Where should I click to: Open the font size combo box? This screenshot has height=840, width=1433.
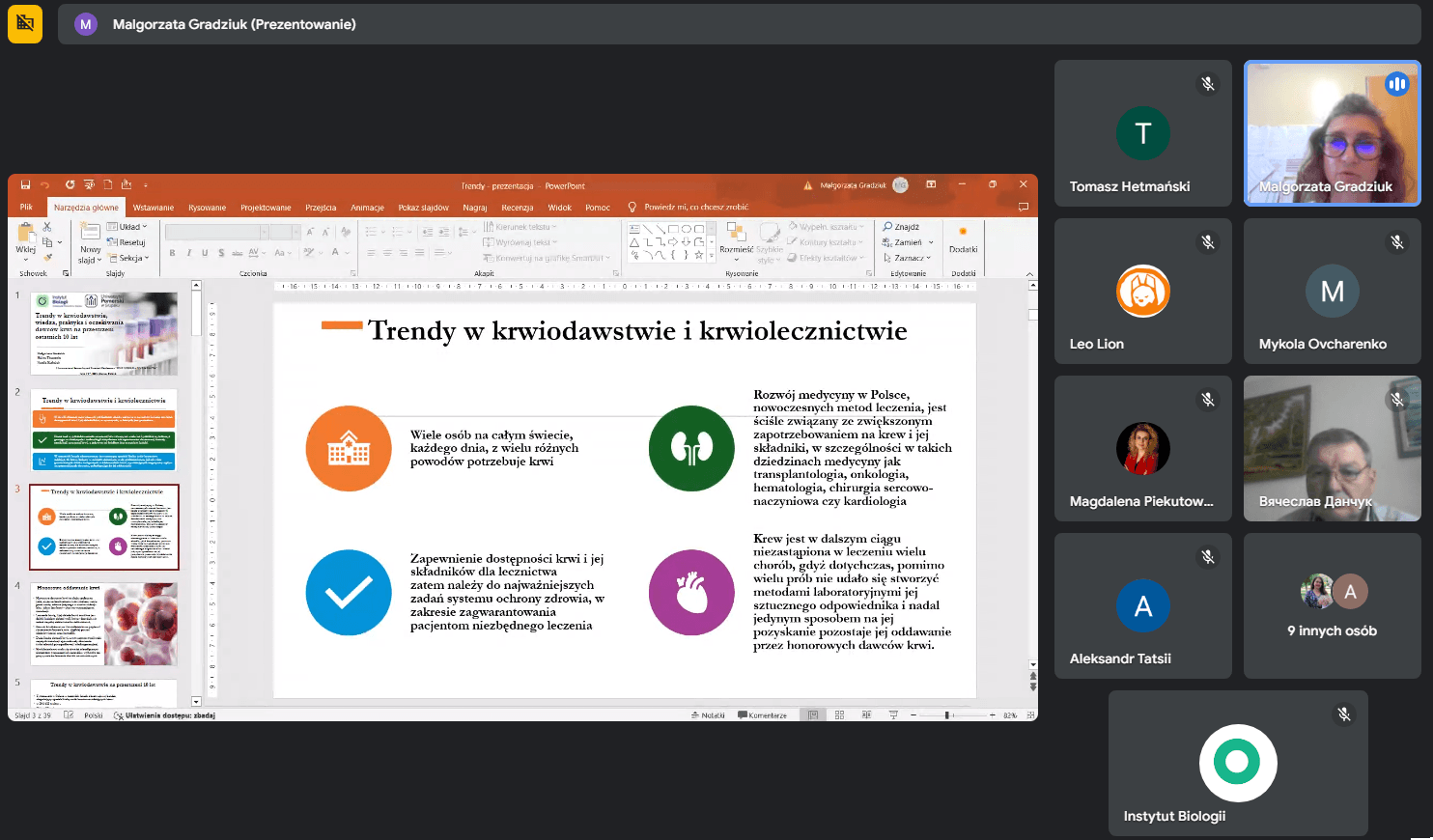click(286, 232)
